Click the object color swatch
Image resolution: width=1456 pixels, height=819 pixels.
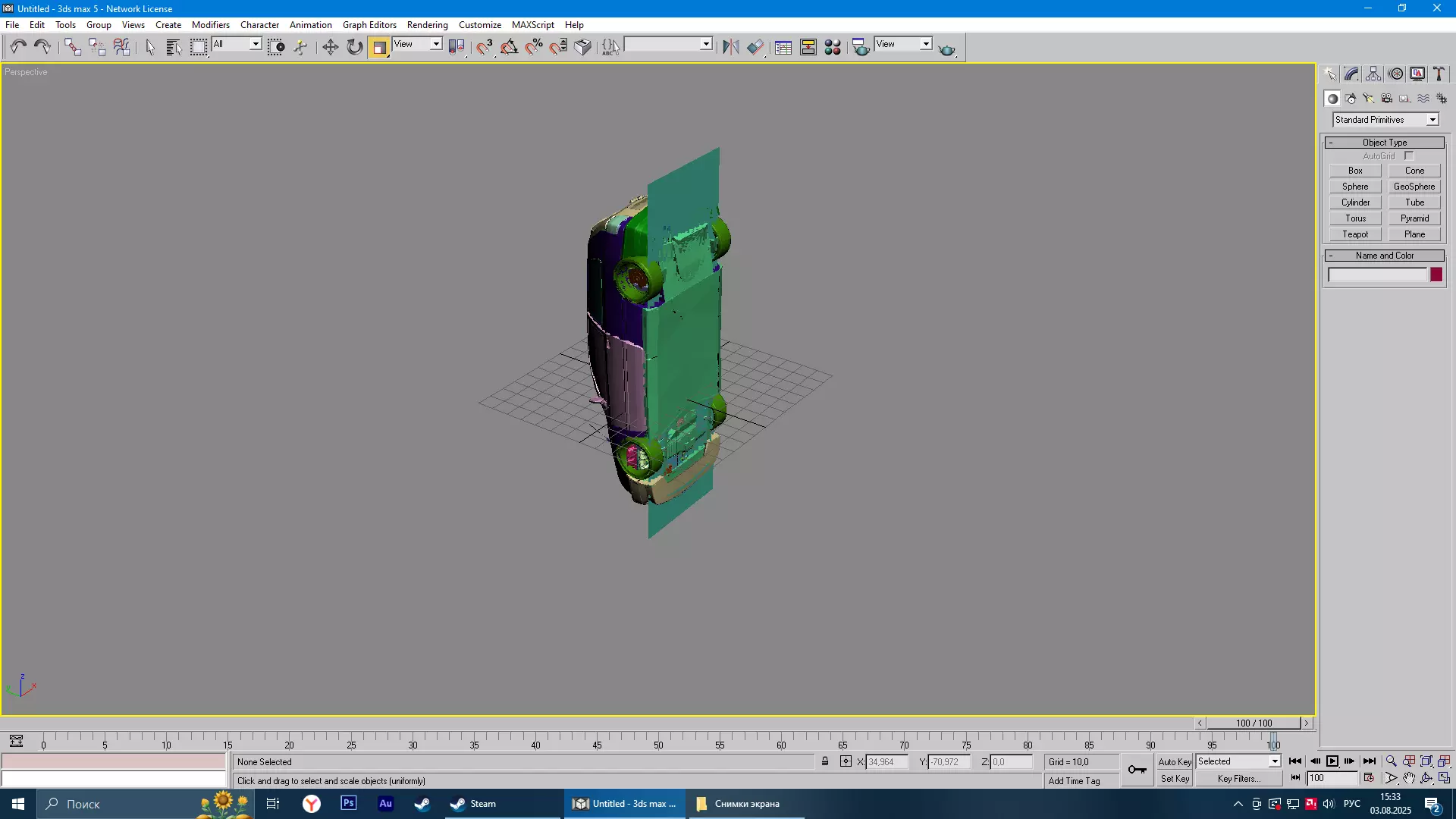coord(1436,275)
